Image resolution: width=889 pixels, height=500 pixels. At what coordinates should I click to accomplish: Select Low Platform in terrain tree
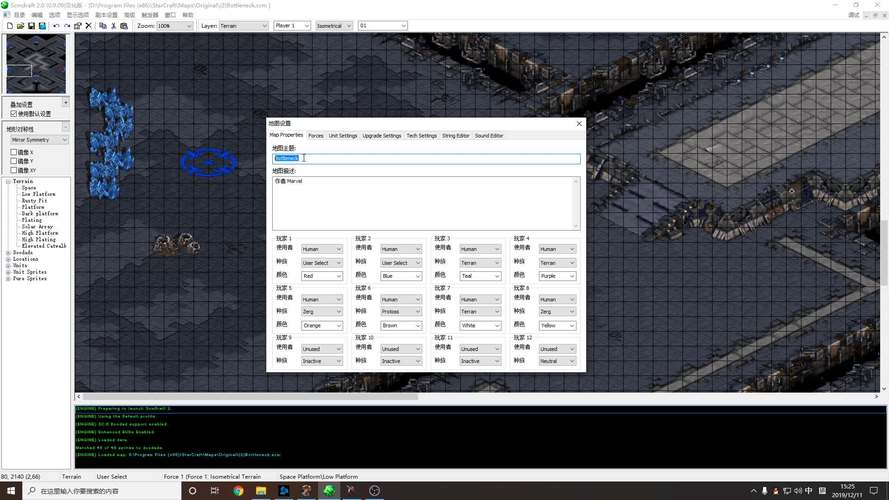click(39, 194)
